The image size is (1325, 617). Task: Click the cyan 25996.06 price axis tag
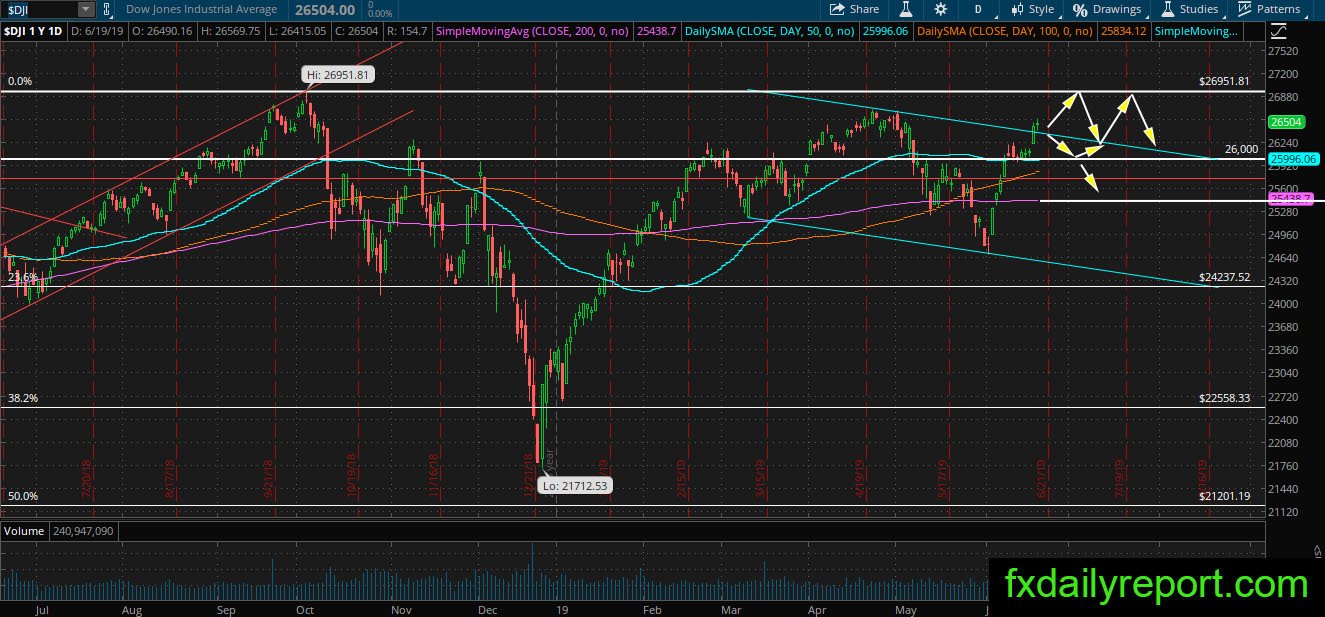(1293, 158)
